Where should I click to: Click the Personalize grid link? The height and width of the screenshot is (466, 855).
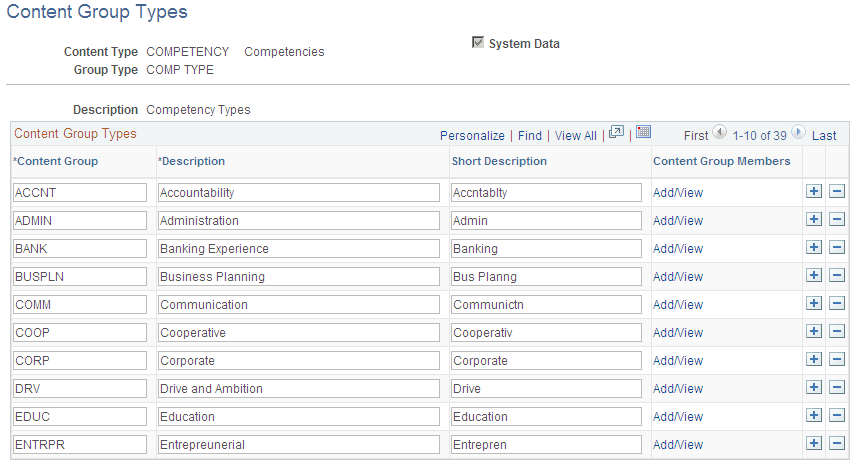pyautogui.click(x=472, y=135)
